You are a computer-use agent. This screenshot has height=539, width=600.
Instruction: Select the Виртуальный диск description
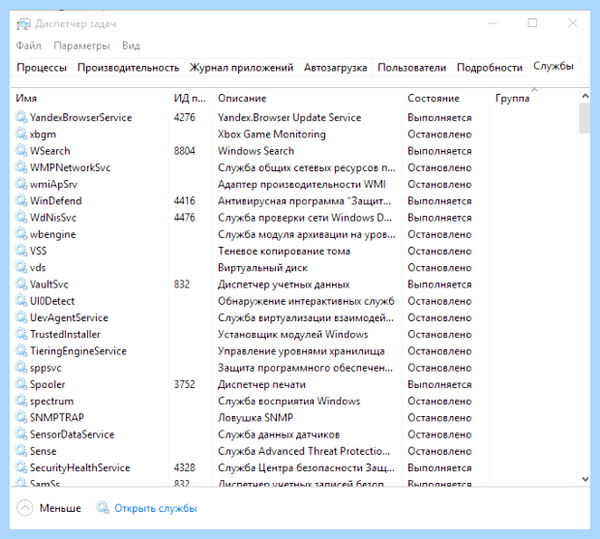point(262,267)
